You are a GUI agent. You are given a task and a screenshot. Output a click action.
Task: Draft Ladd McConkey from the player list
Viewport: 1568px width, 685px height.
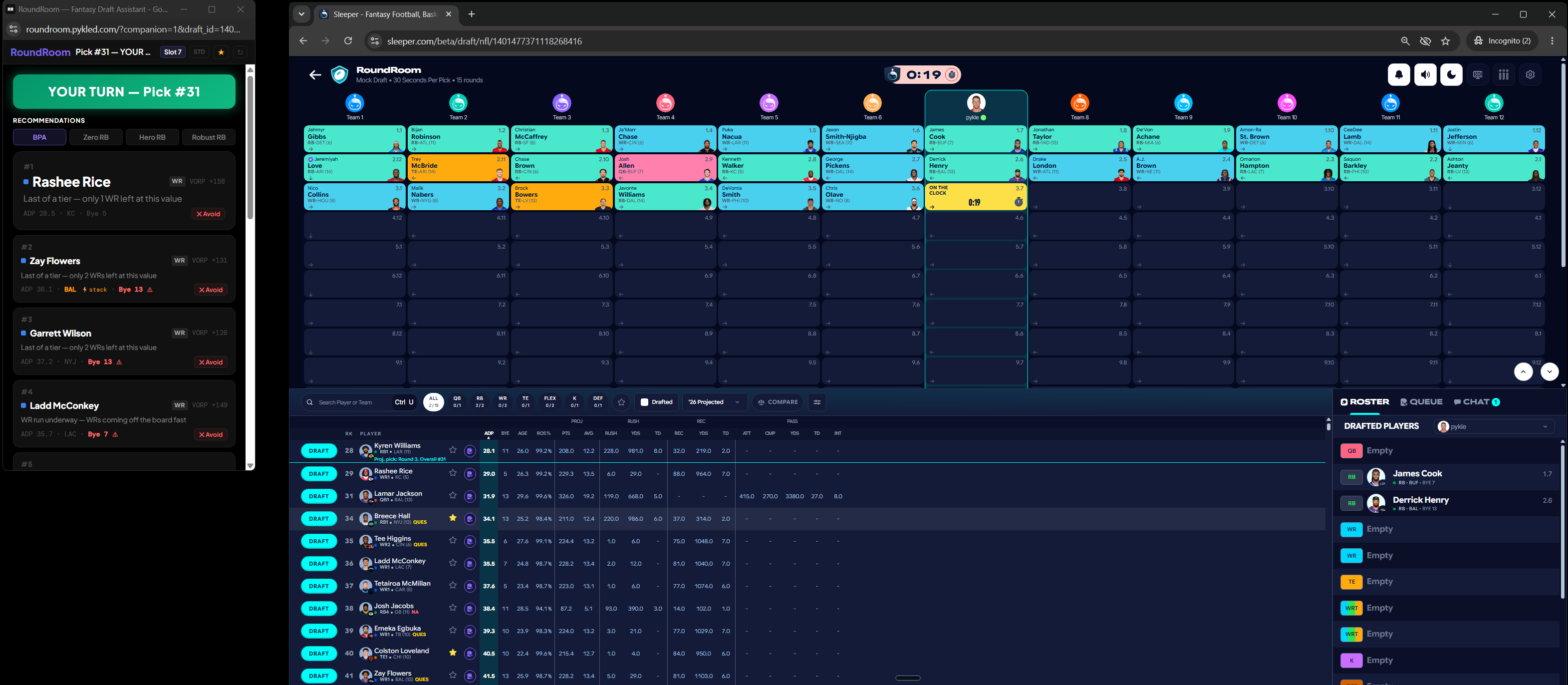coord(318,564)
